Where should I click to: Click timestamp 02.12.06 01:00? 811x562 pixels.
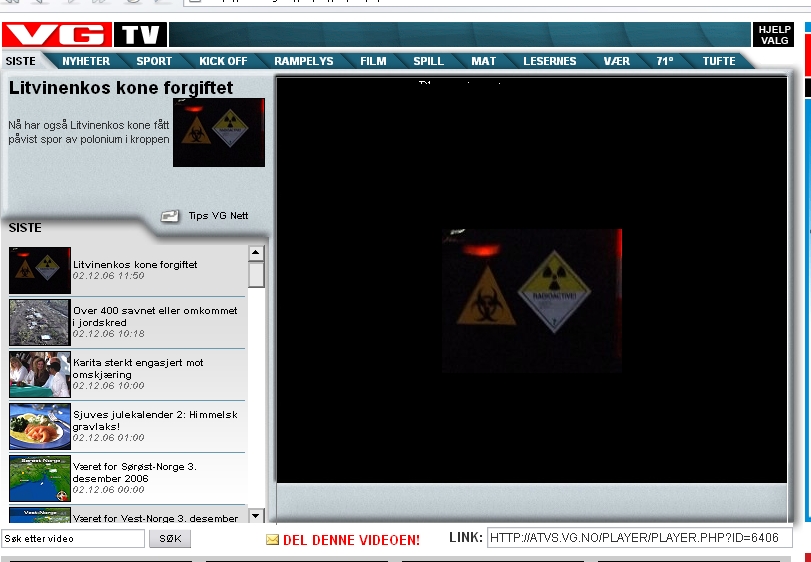tap(109, 437)
